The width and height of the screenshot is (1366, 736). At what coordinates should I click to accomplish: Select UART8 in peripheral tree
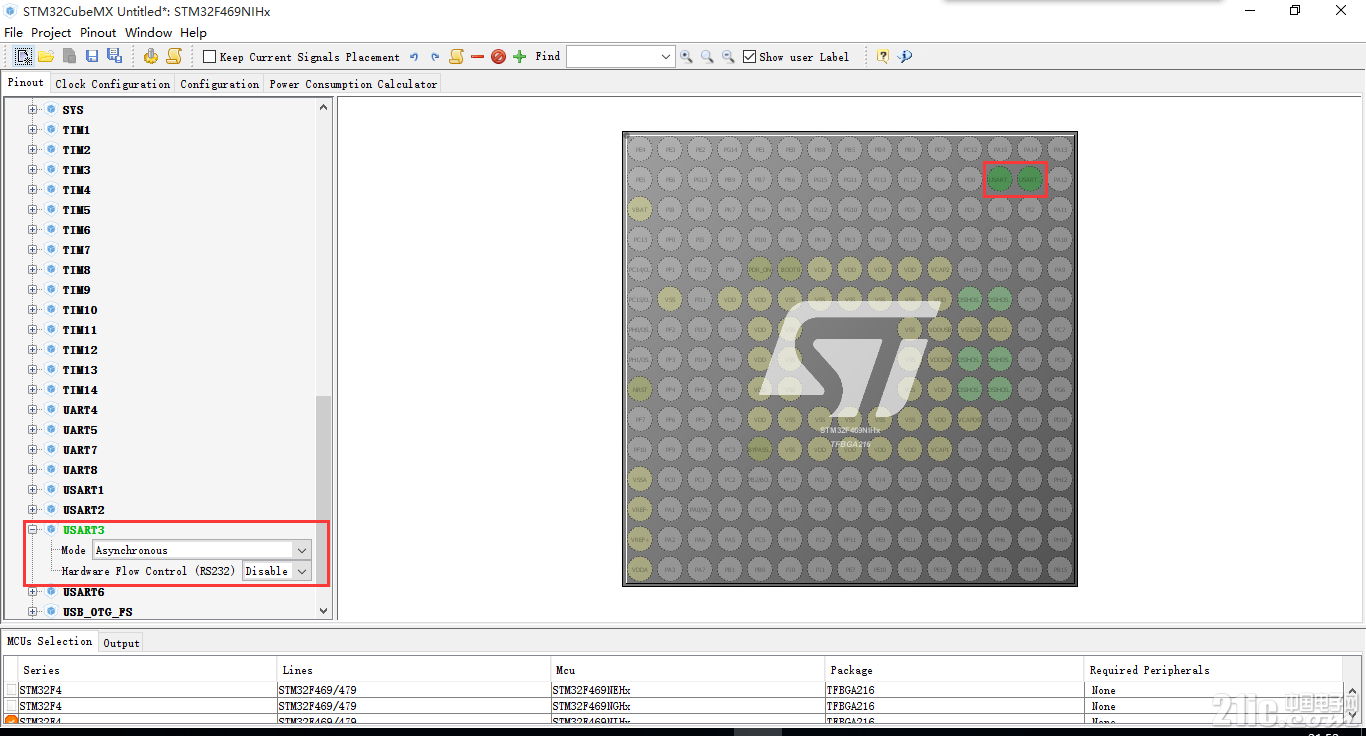[80, 470]
